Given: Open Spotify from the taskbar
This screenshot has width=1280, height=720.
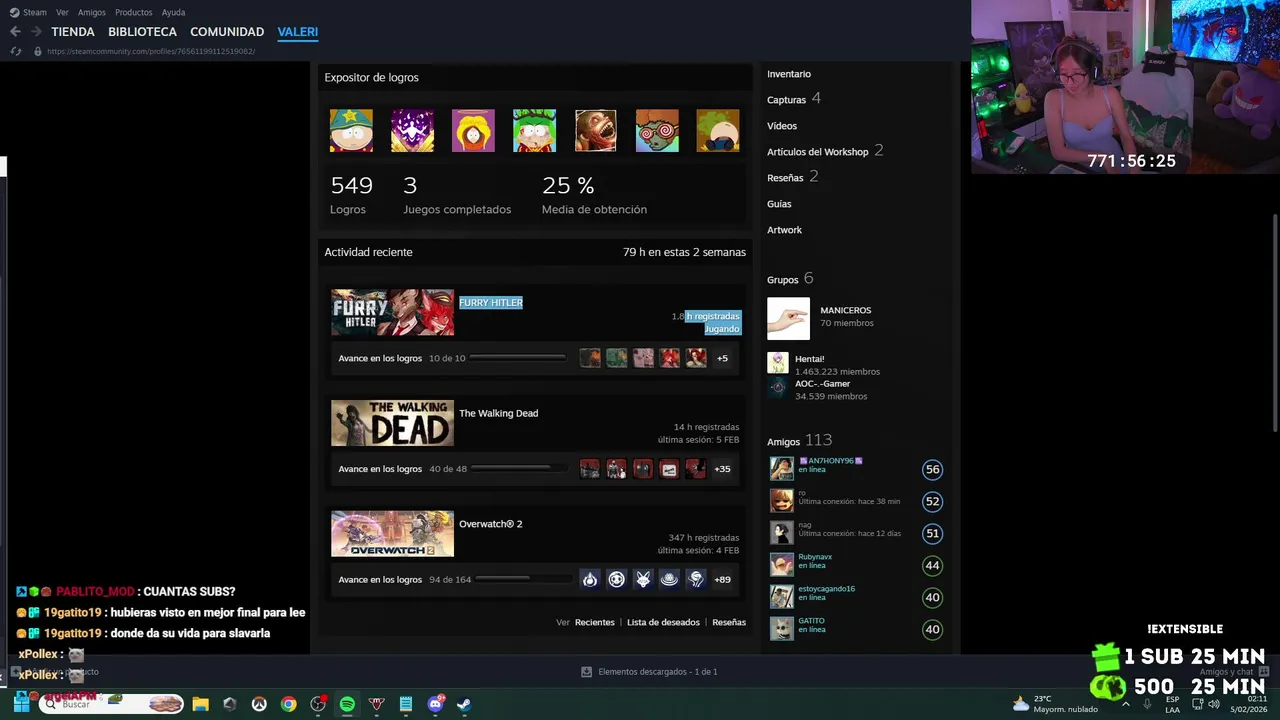Looking at the screenshot, I should tap(347, 704).
